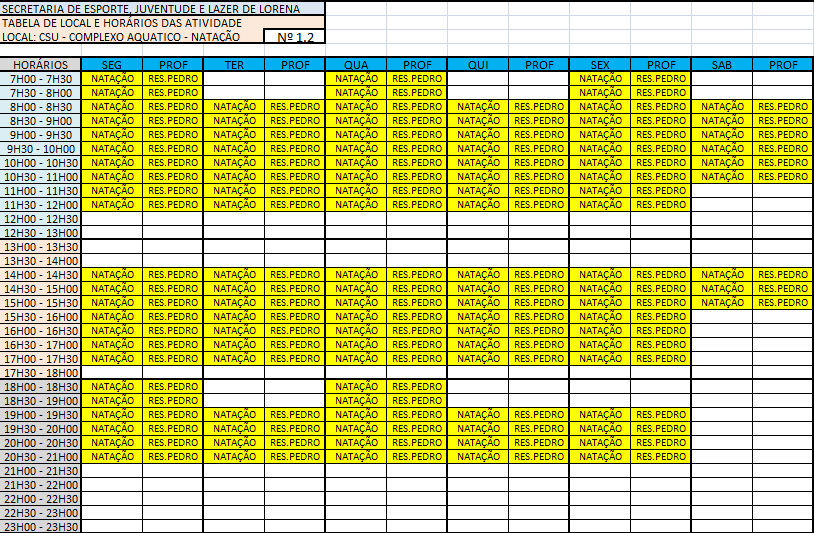Click the '20H30 - 21H00' time cell

click(40, 457)
